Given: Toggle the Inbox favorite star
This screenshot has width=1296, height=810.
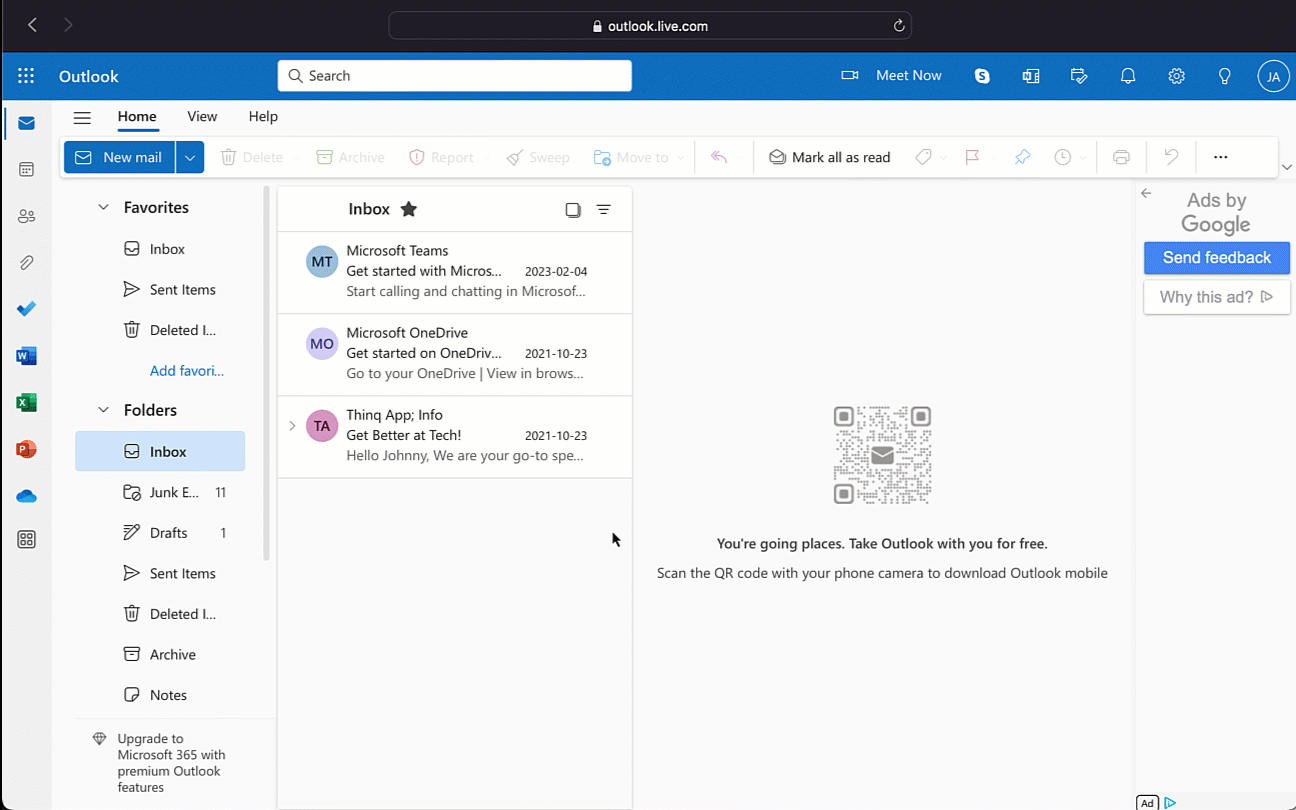Looking at the screenshot, I should coord(409,209).
